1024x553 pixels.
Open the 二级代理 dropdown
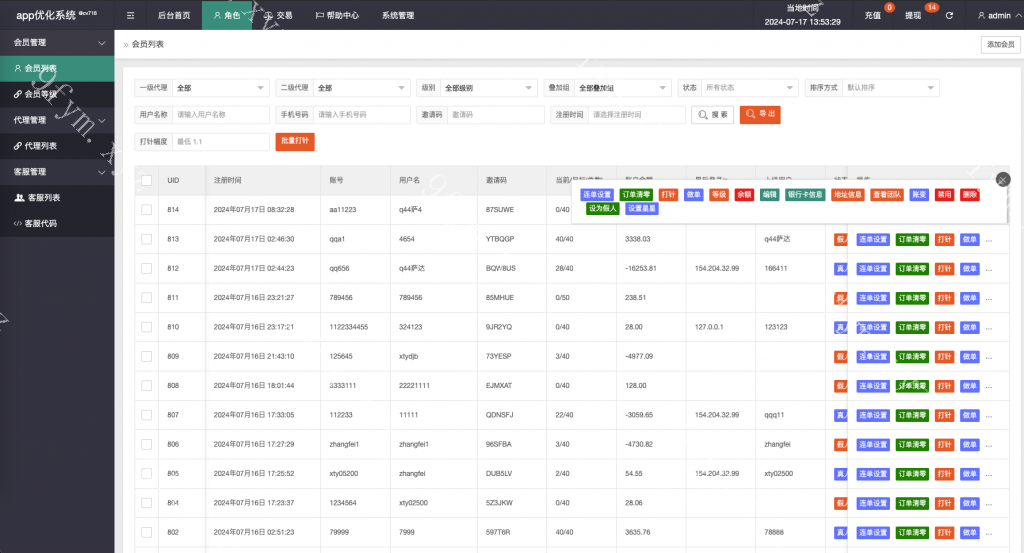(361, 87)
